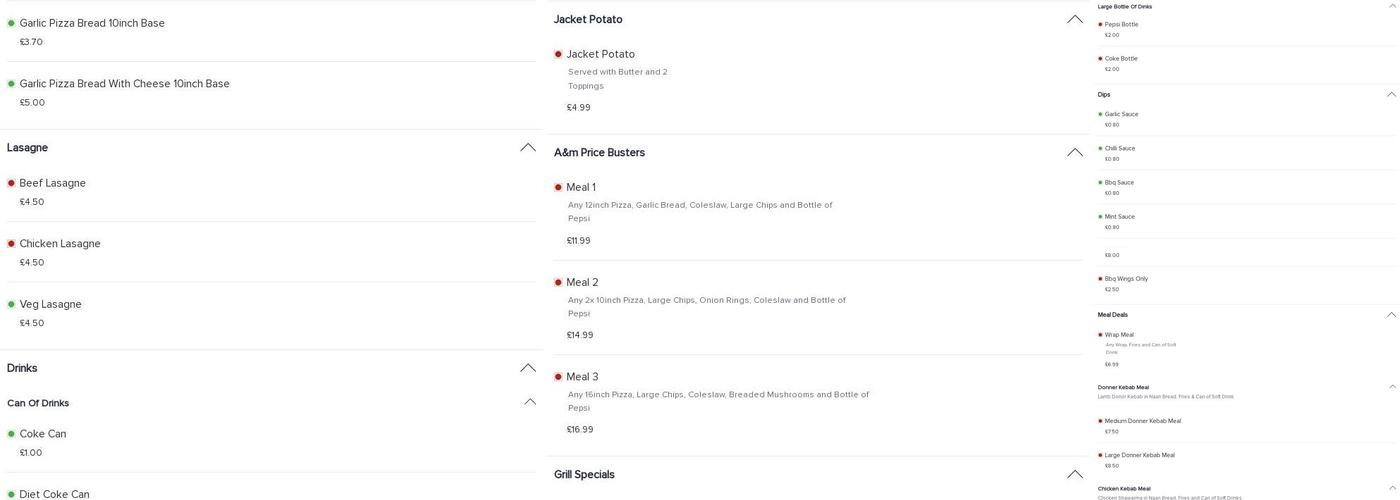This screenshot has width=1400, height=500.
Task: Collapse the Dips category
Action: coord(1391,95)
